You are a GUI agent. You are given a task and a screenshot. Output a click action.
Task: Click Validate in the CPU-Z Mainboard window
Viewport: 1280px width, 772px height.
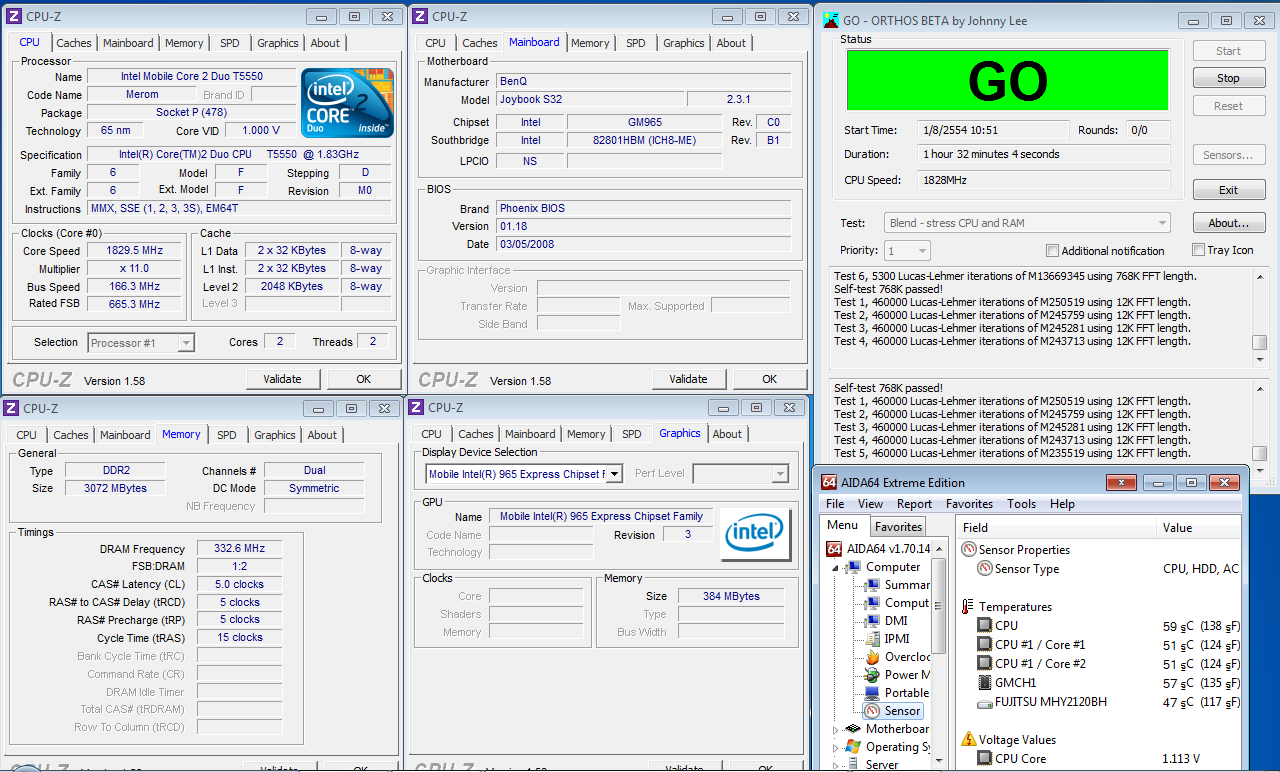pyautogui.click(x=688, y=379)
